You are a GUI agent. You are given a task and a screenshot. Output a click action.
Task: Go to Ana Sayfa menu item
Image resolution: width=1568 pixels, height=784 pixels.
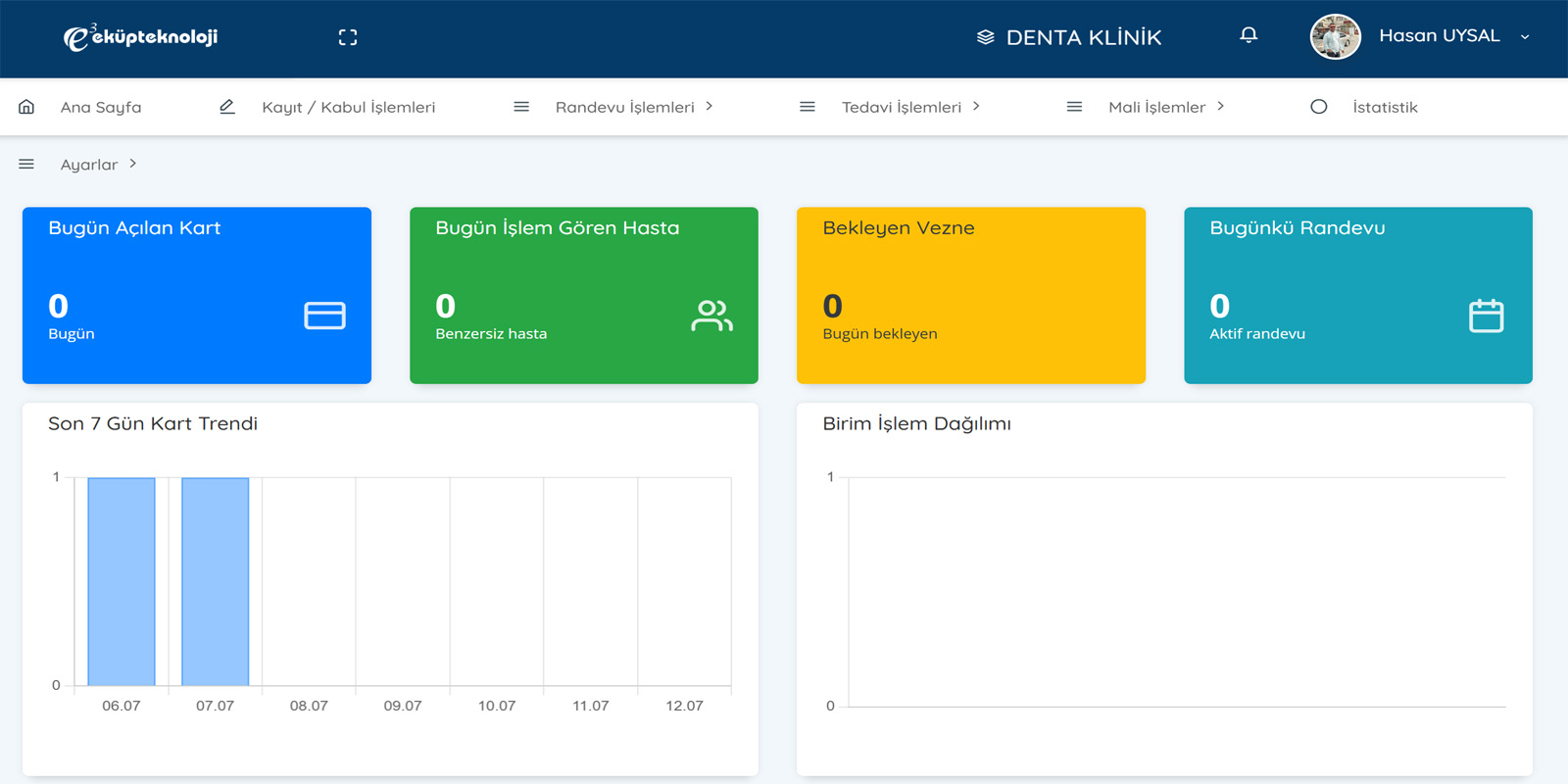(x=101, y=107)
